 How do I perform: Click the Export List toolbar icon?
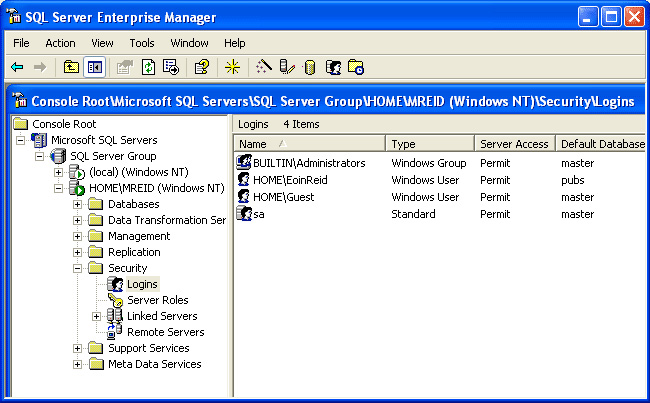coord(171,67)
